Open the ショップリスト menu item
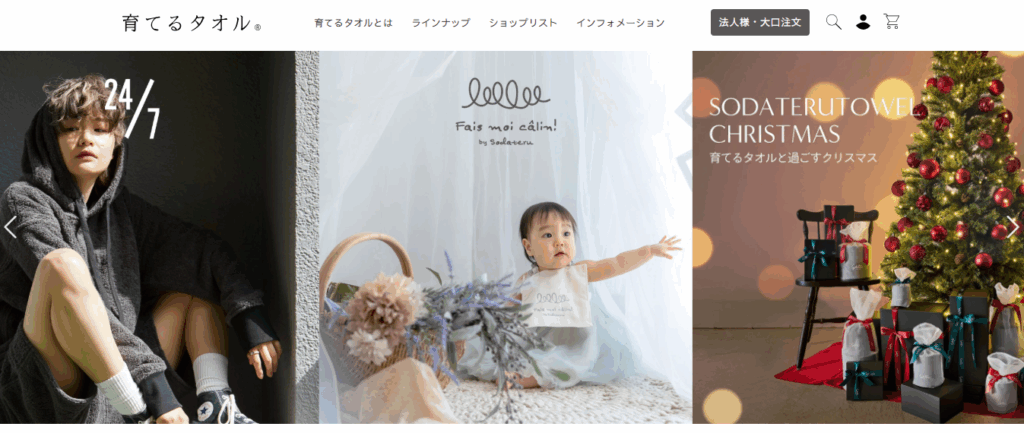The image size is (1024, 433). [523, 23]
